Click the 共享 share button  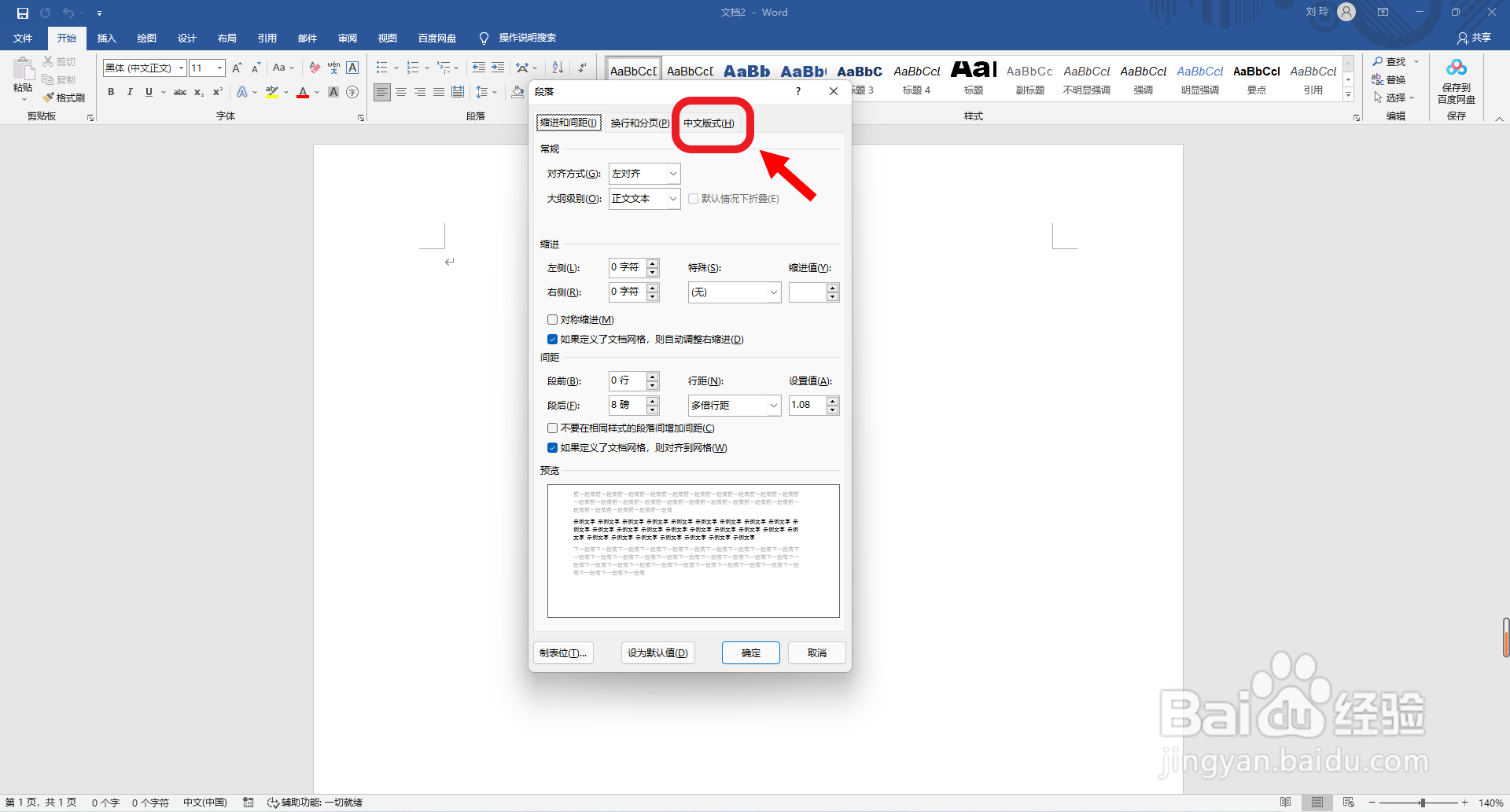tap(1474, 38)
